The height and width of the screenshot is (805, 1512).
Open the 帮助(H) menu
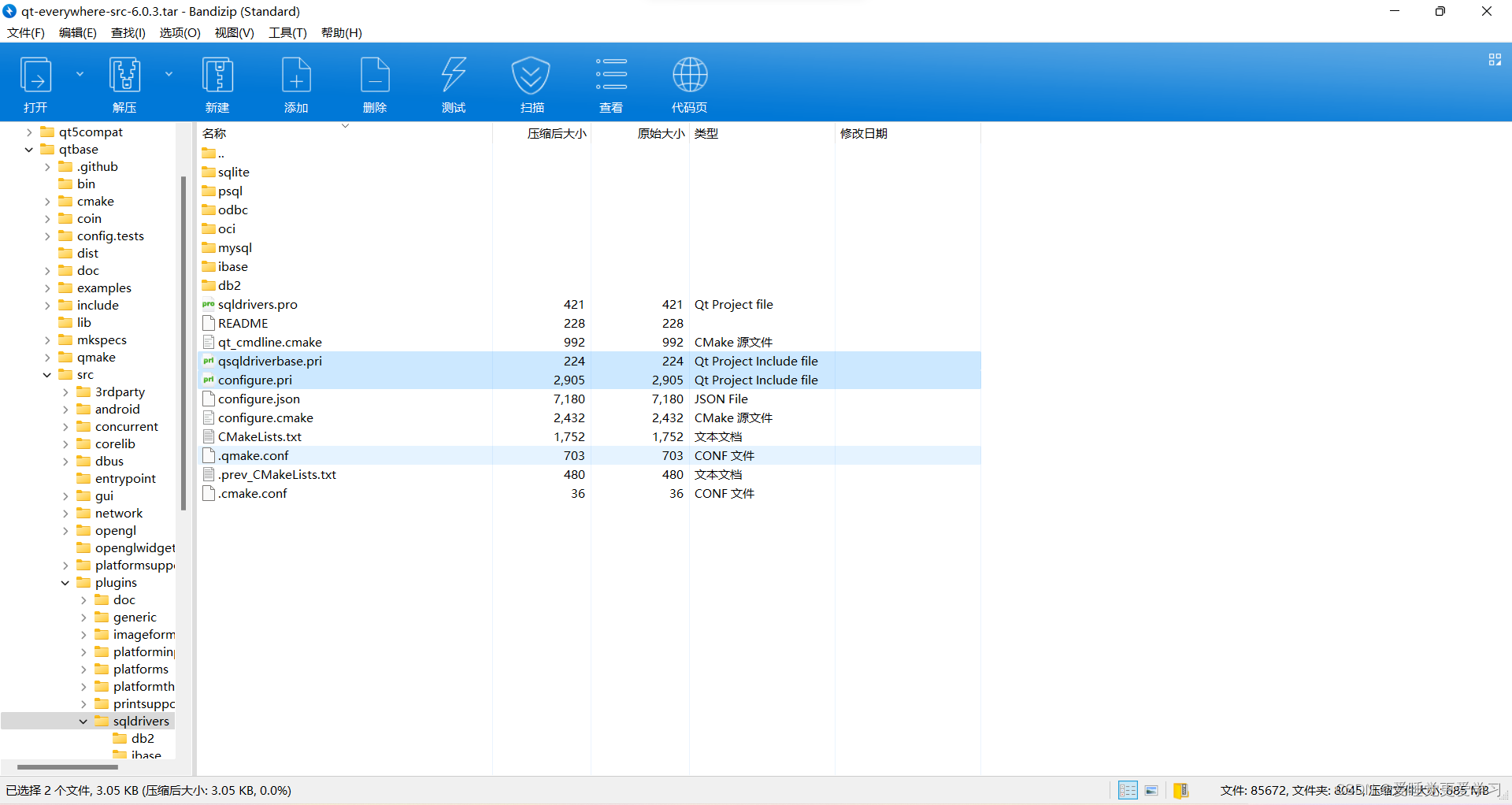pyautogui.click(x=341, y=32)
